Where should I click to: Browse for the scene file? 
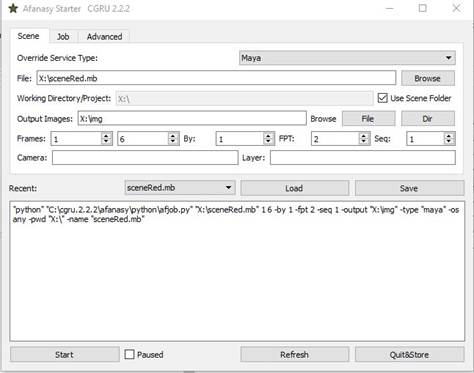[x=428, y=78]
